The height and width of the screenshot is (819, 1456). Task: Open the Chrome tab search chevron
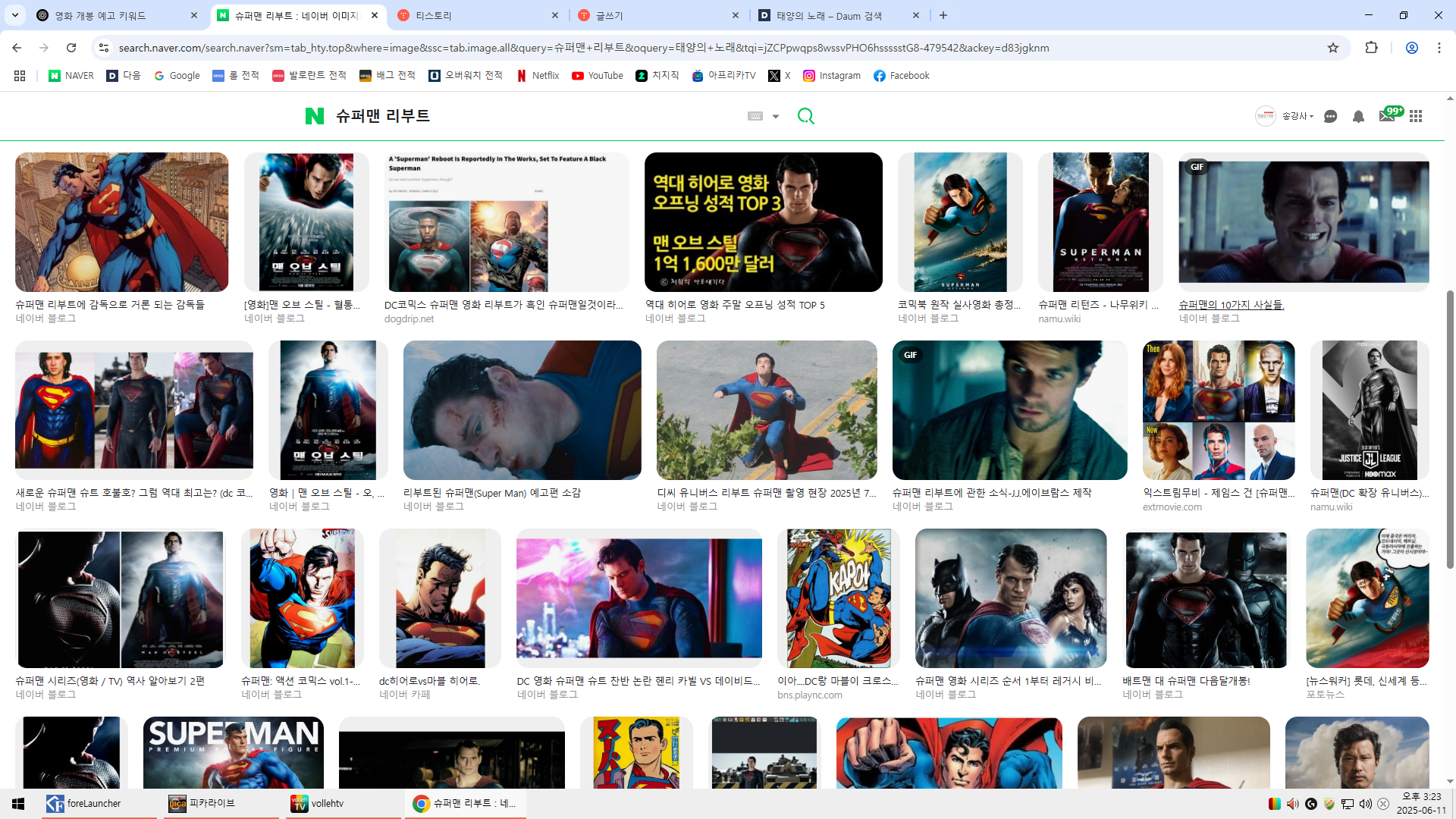(15, 15)
